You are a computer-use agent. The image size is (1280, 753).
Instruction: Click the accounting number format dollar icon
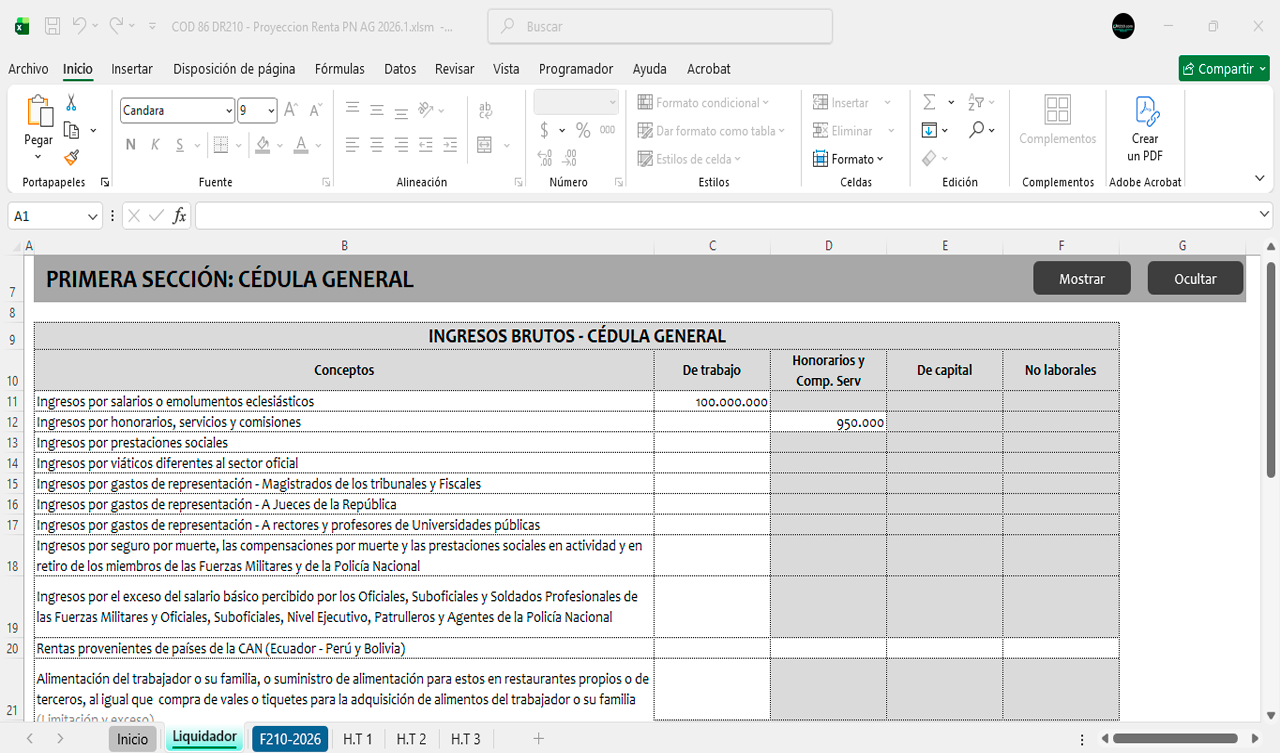pyautogui.click(x=544, y=130)
